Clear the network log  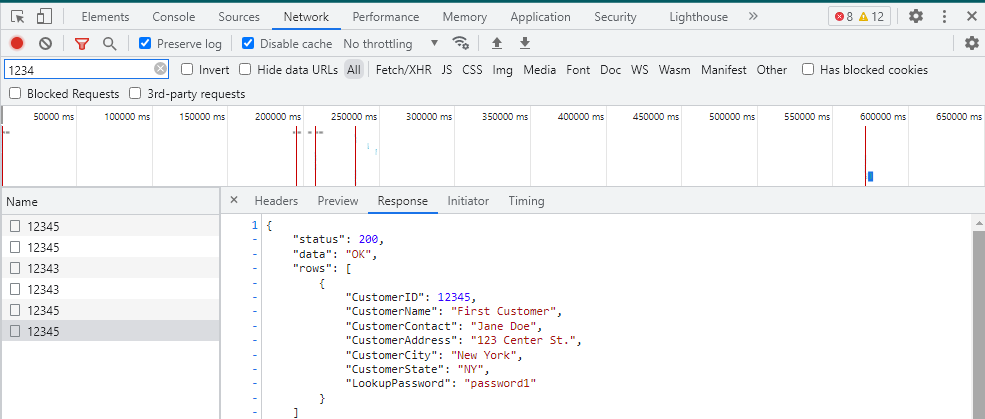45,43
